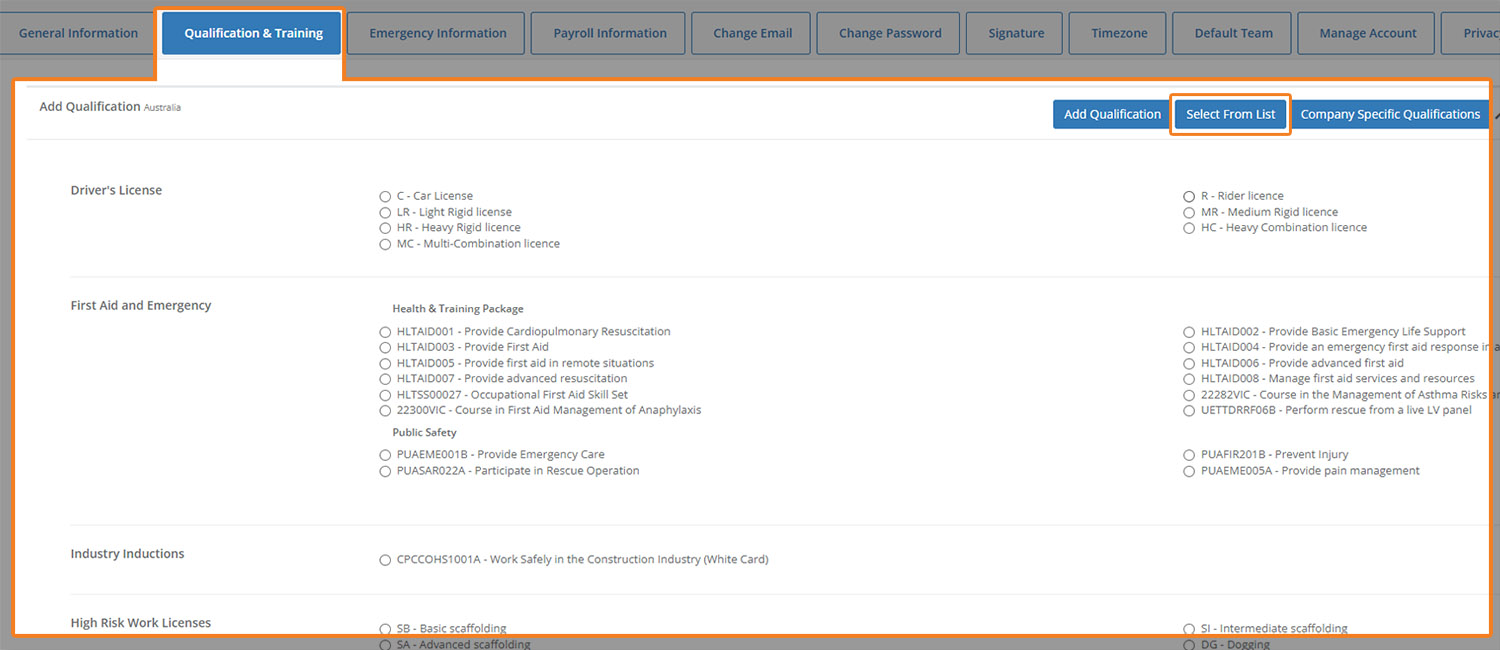Switch to Qualification & Training tab
Image resolution: width=1500 pixels, height=650 pixels.
click(254, 33)
